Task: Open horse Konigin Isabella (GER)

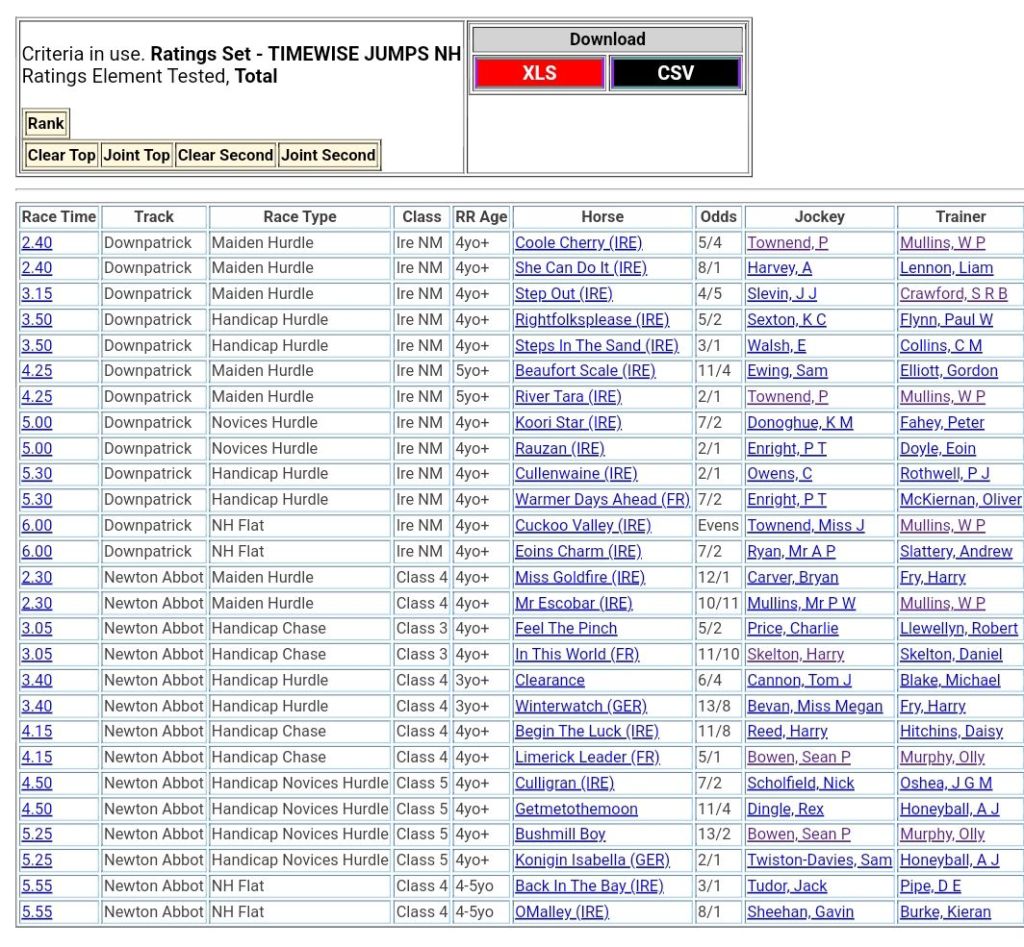Action: tap(592, 860)
